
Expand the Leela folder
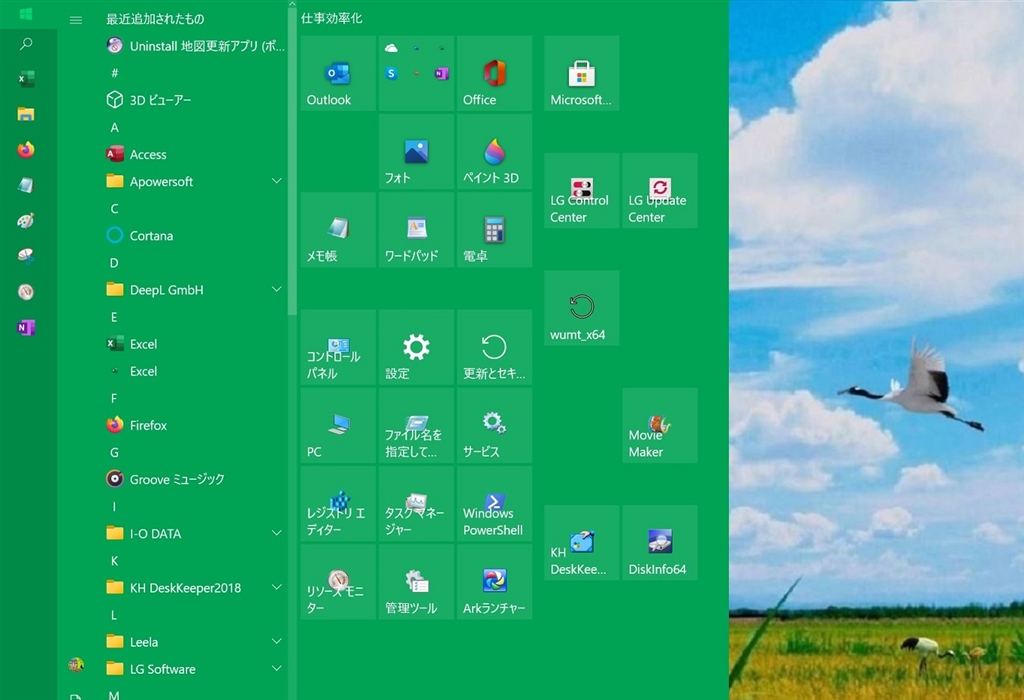click(x=194, y=642)
